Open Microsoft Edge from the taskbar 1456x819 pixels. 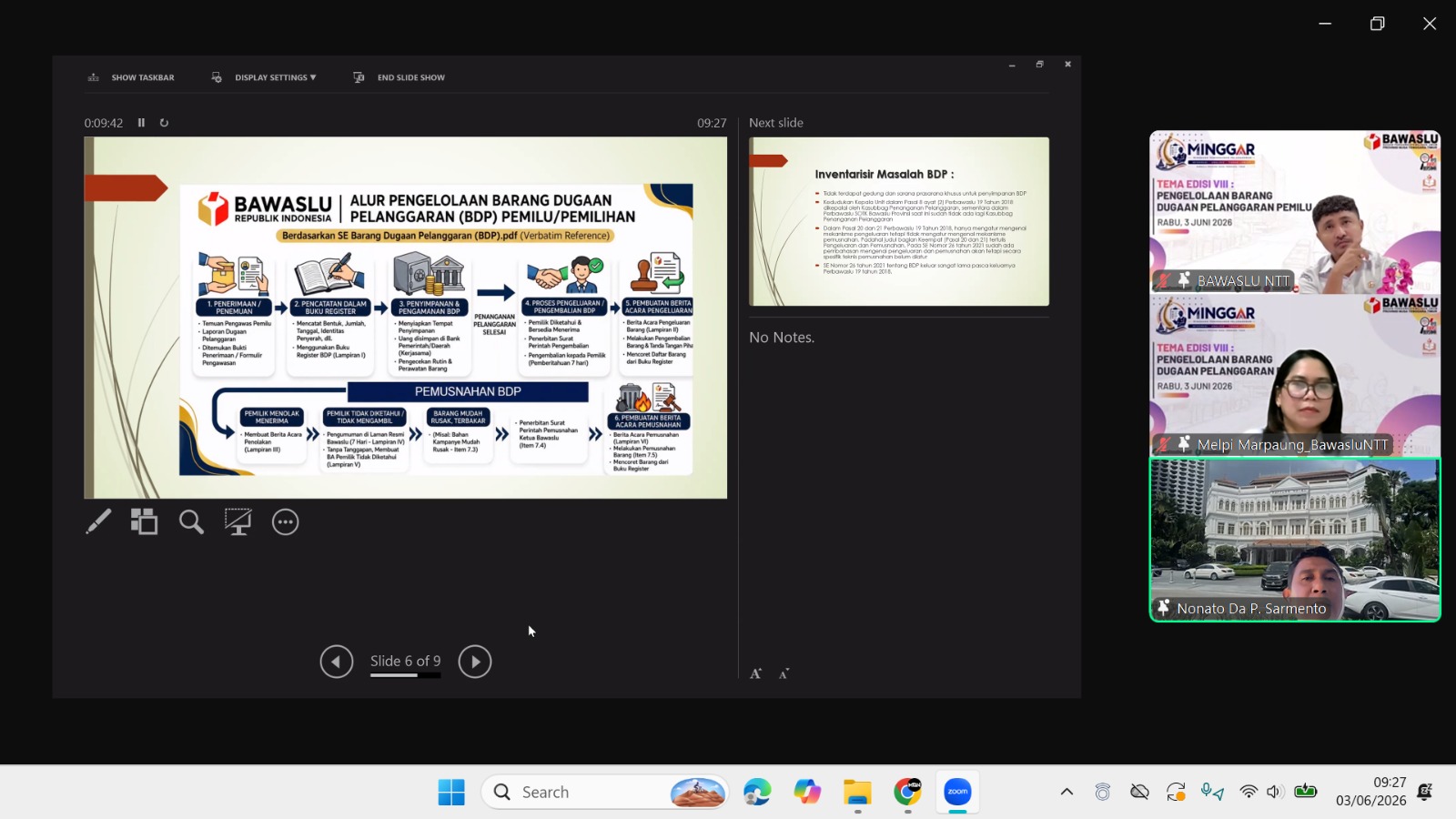[757, 793]
